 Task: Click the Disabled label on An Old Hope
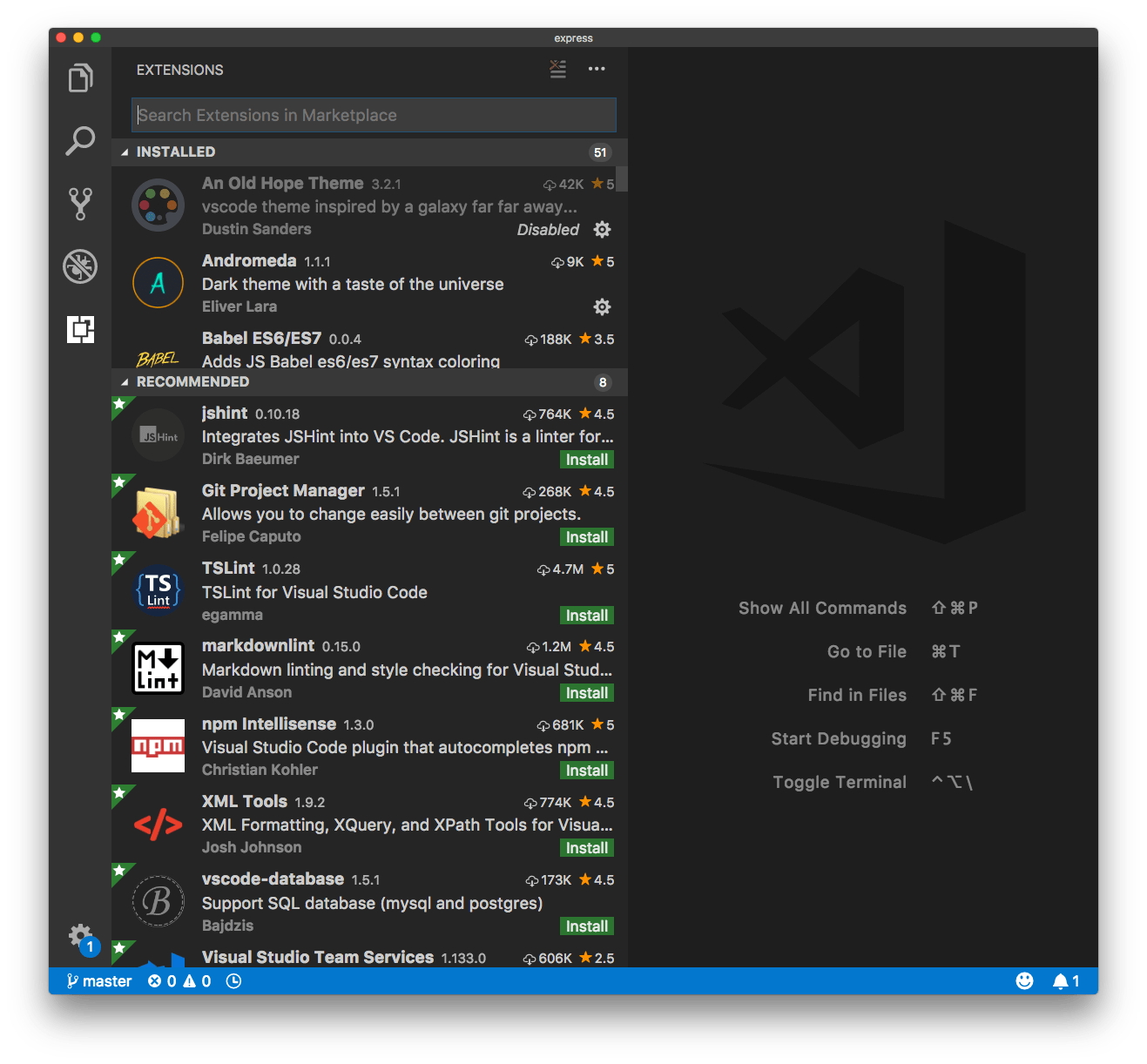coord(548,230)
